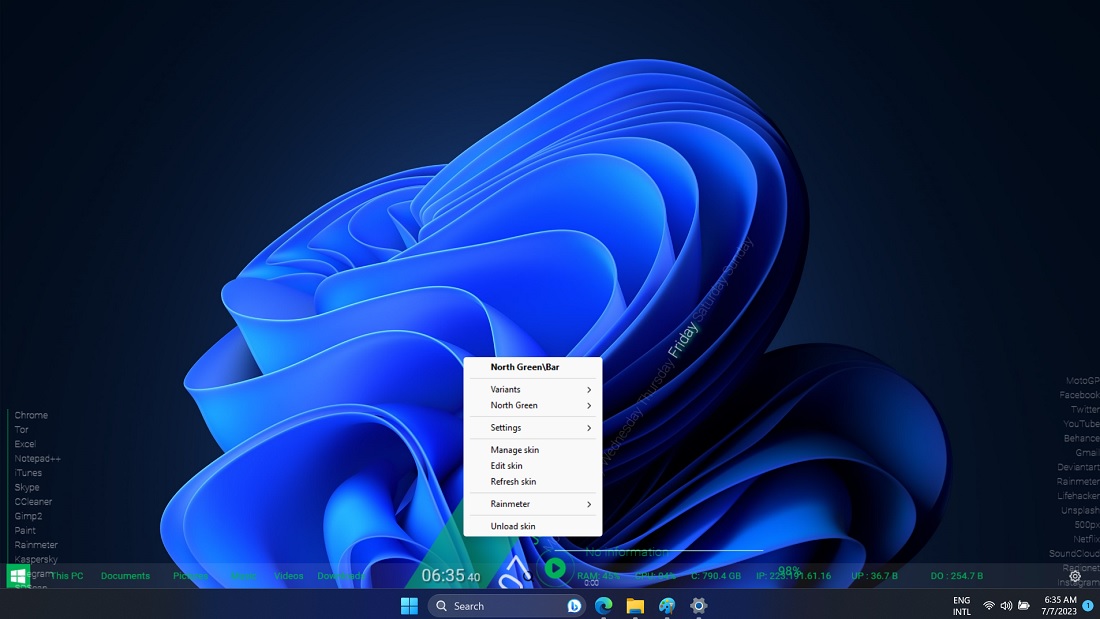Screen dimensions: 1100x619
Task: Choose Refresh skin in the context menu
Action: 512,481
